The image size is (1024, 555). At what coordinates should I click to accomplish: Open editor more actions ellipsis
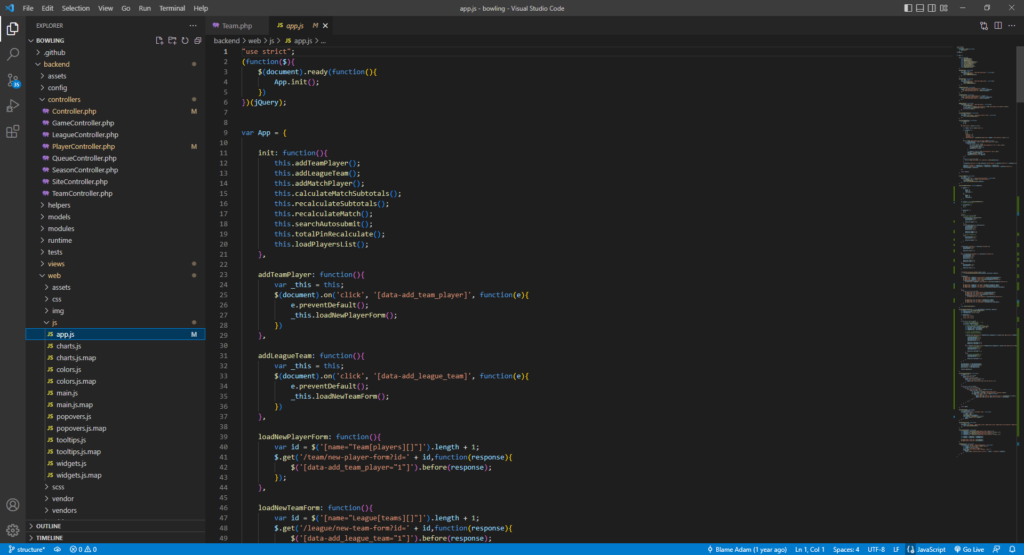1012,25
